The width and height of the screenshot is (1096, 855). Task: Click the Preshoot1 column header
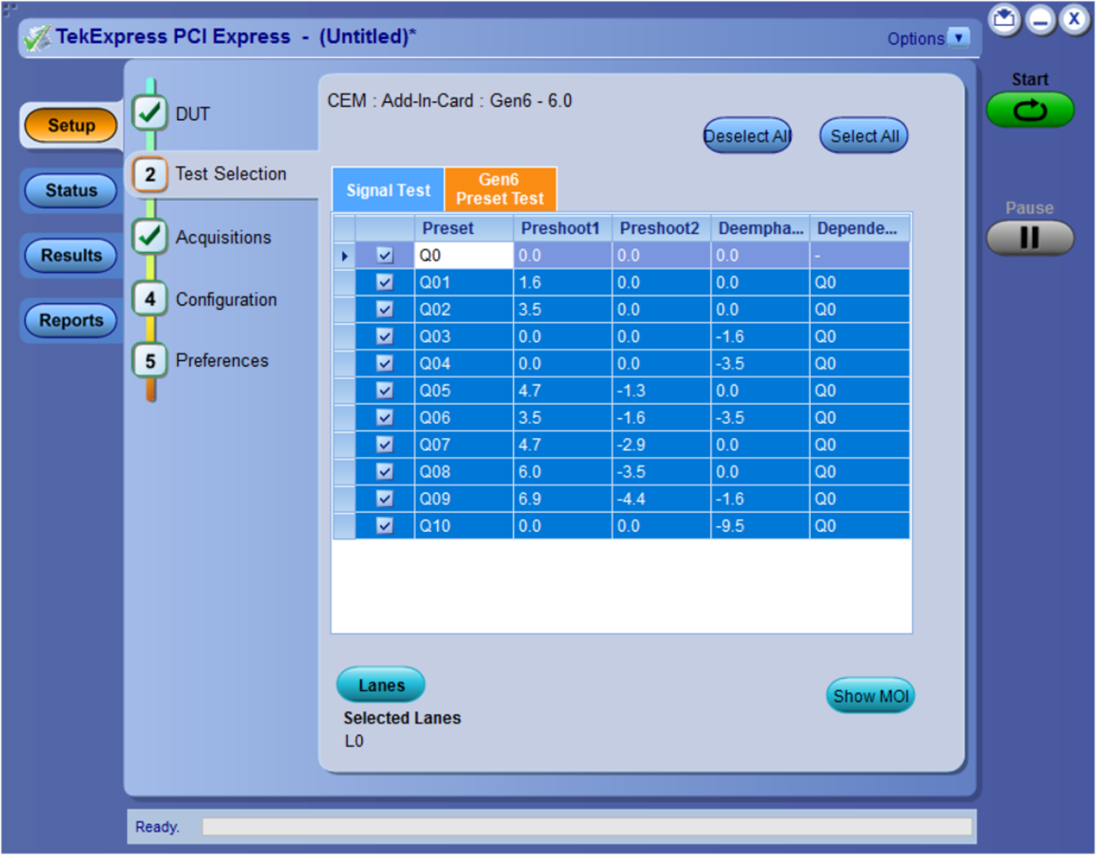click(x=561, y=228)
